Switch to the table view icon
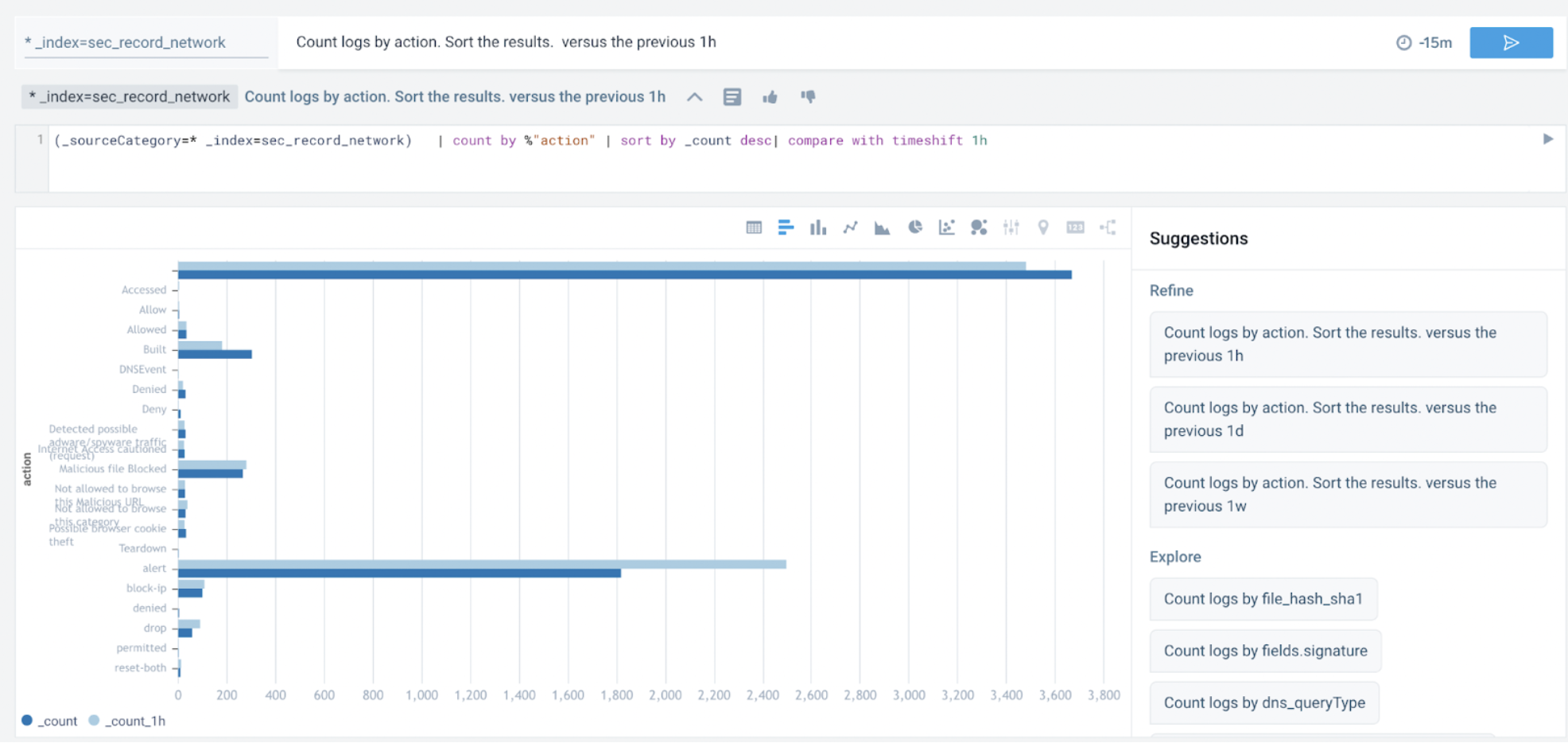1568x743 pixels. point(754,228)
